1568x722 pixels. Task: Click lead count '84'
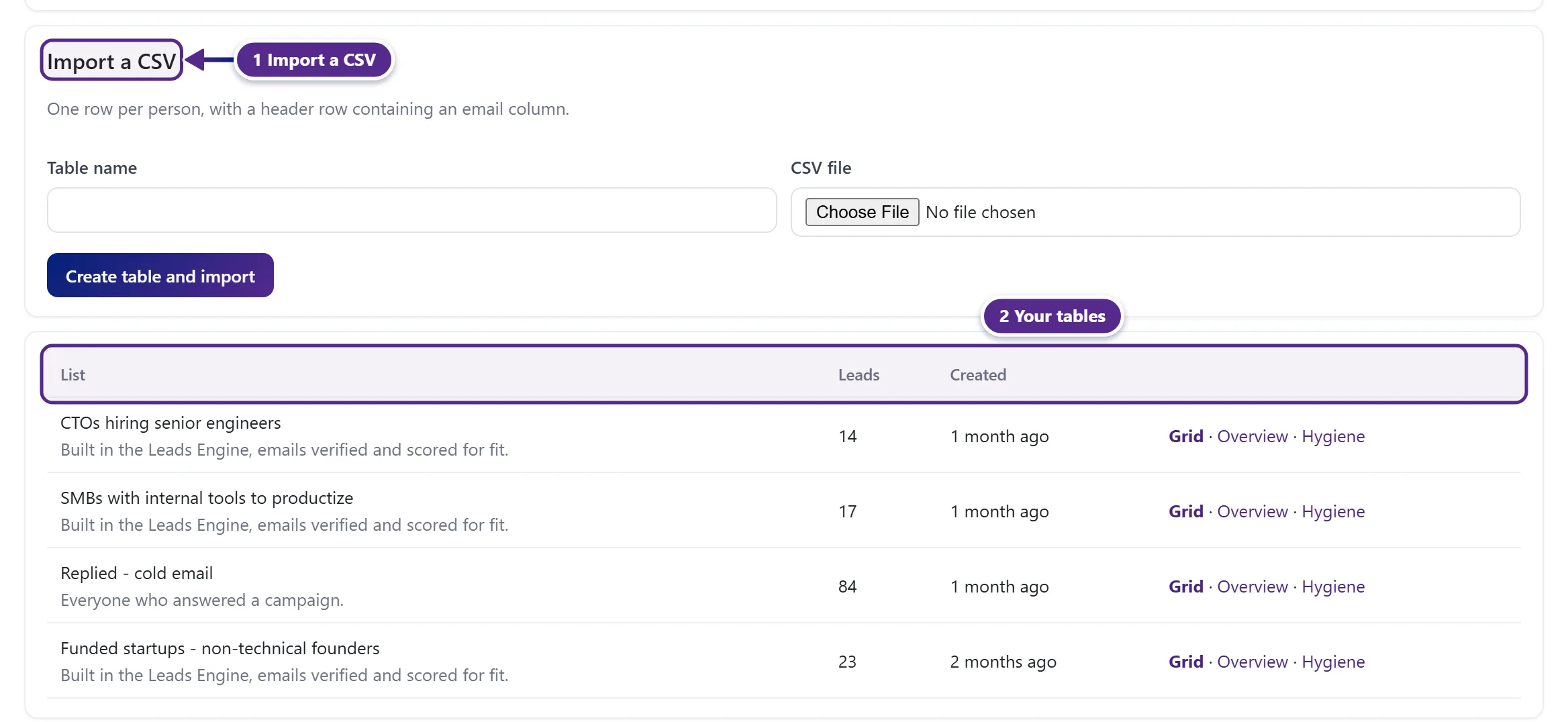click(847, 586)
